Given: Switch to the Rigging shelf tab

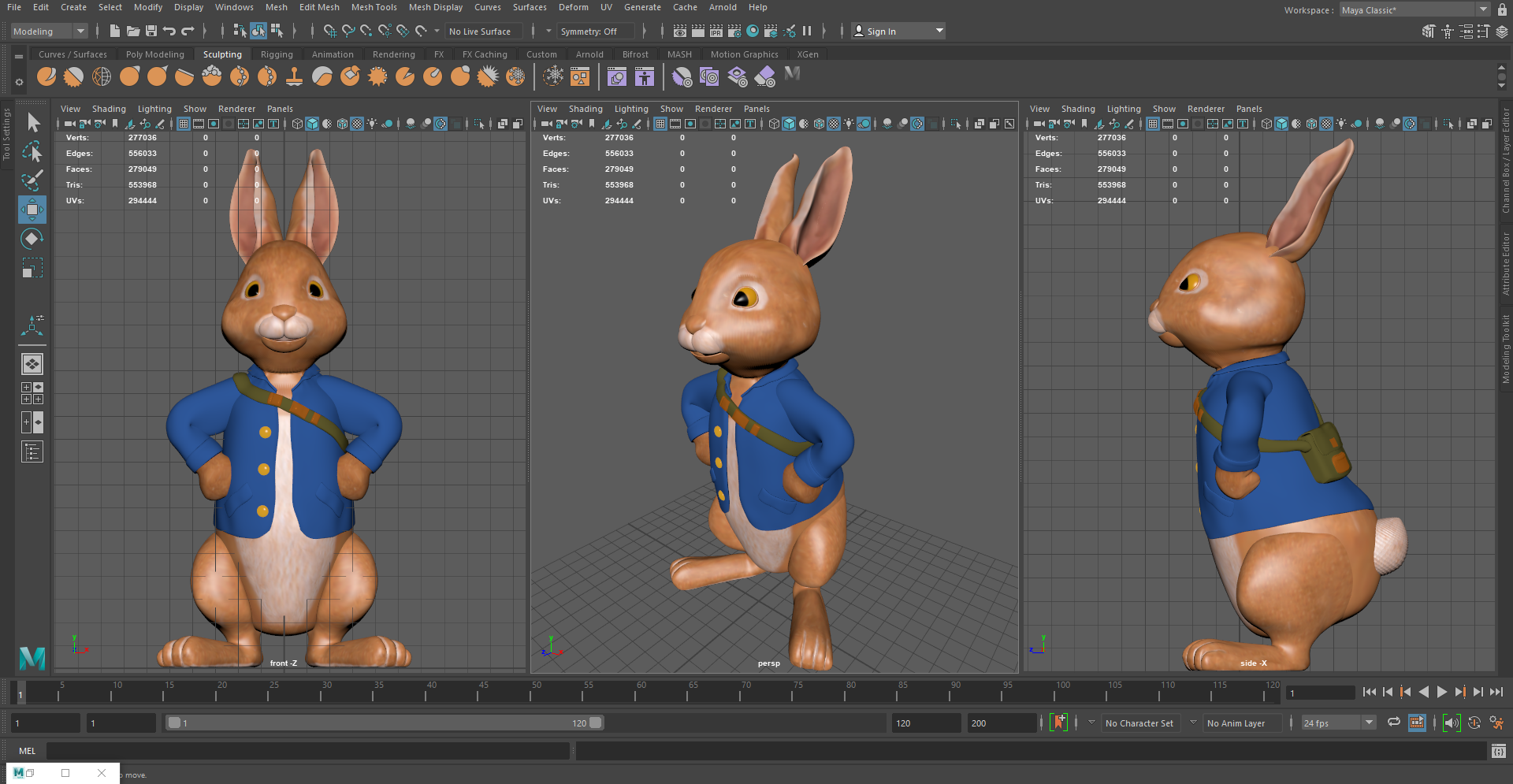Looking at the screenshot, I should [x=277, y=54].
